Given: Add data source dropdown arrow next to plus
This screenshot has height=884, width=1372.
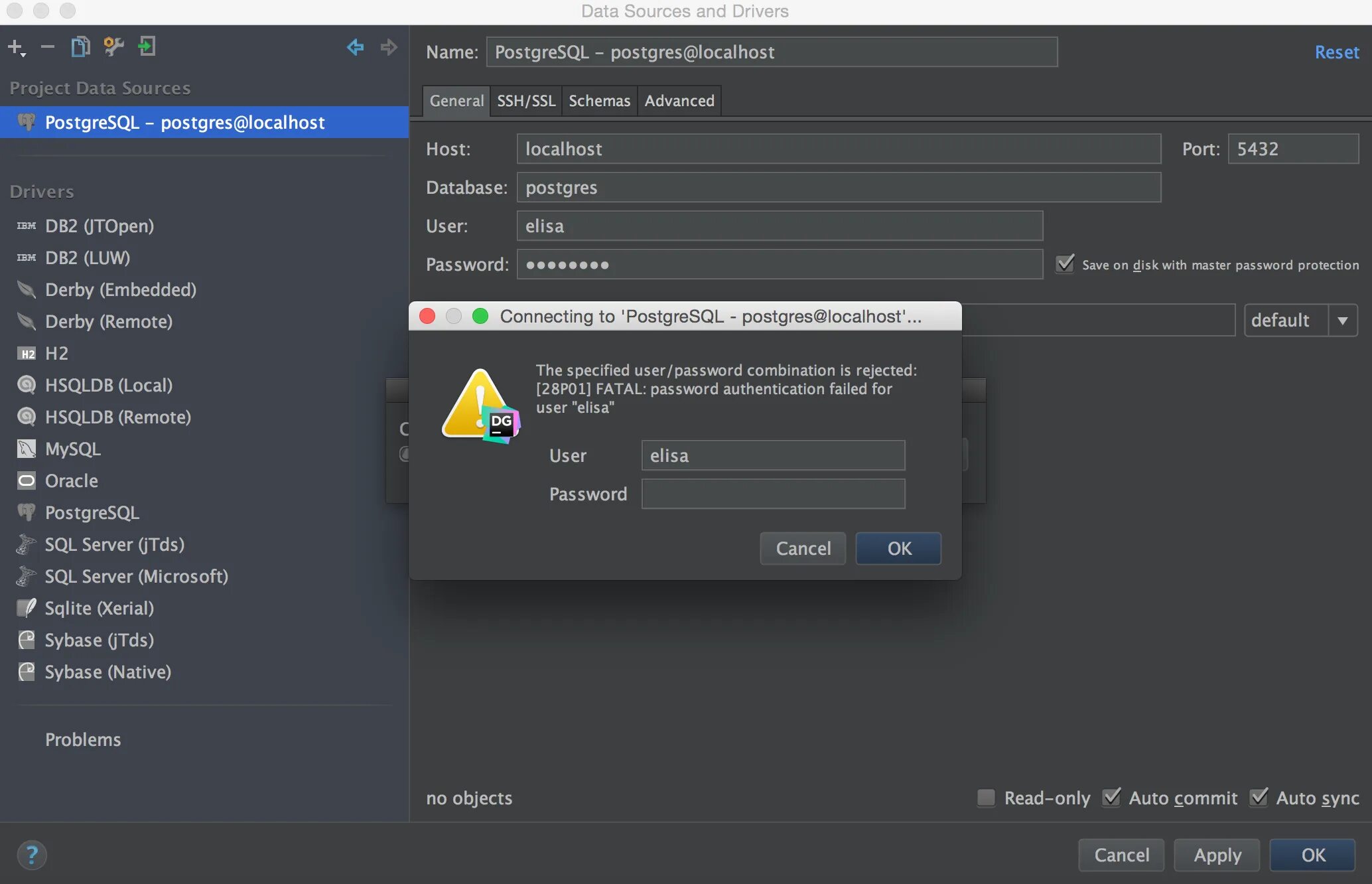Looking at the screenshot, I should [x=24, y=54].
